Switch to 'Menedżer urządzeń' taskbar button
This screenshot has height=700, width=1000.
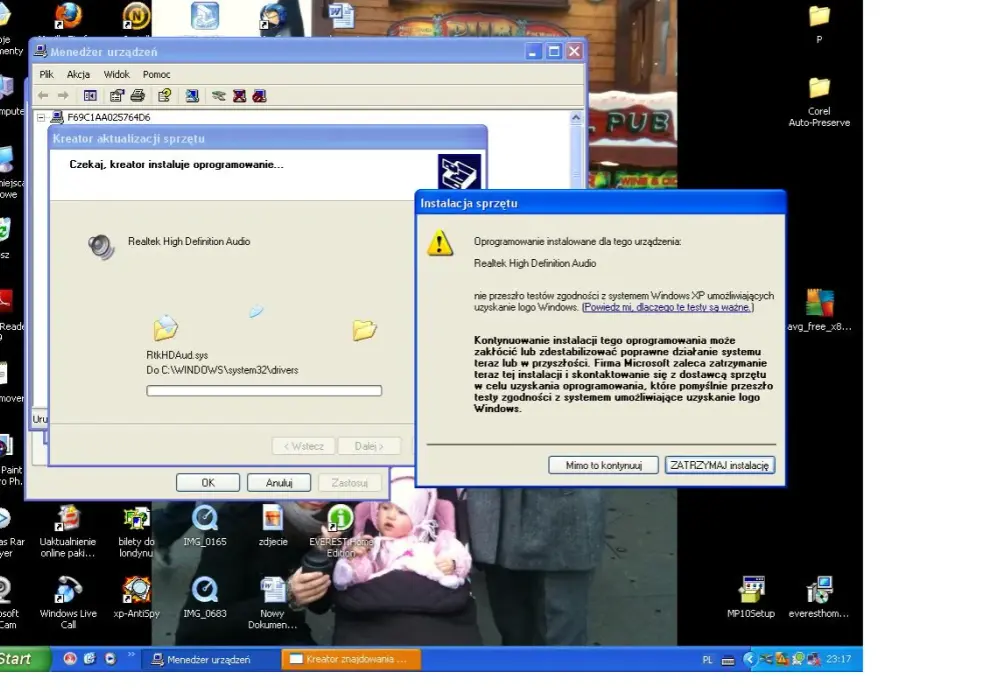(x=210, y=659)
